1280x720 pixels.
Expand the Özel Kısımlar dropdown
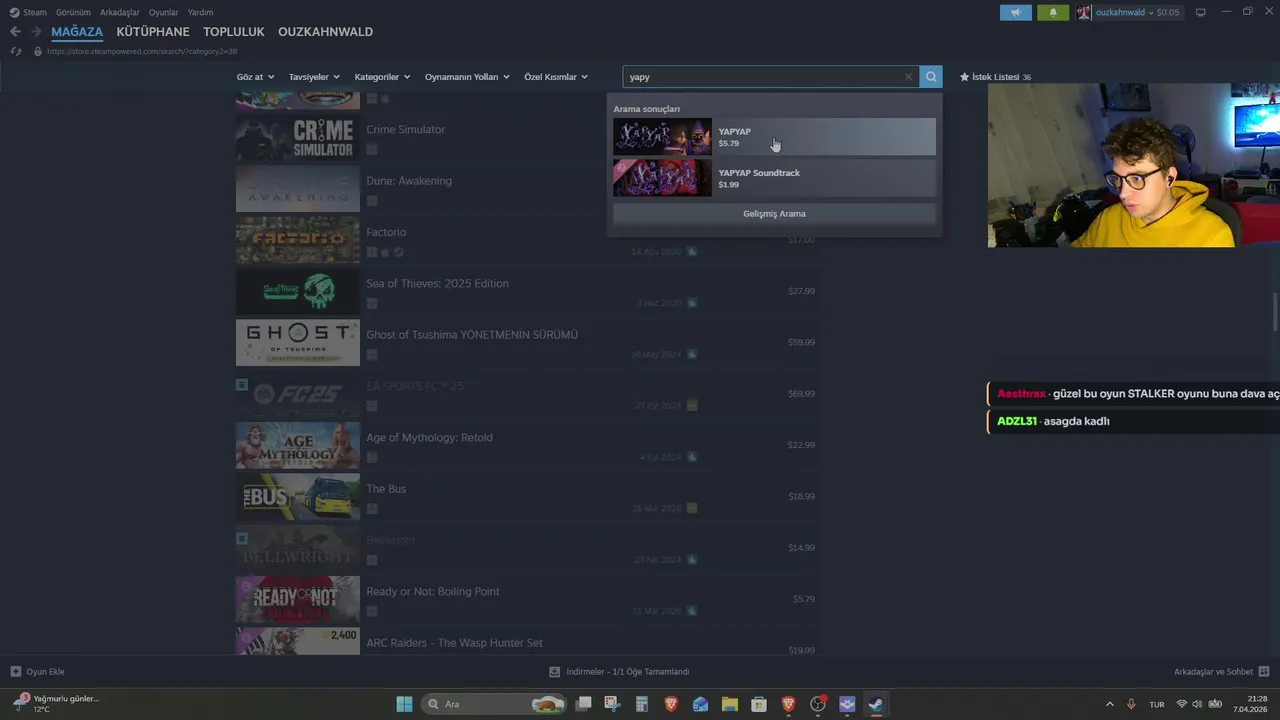pyautogui.click(x=556, y=77)
